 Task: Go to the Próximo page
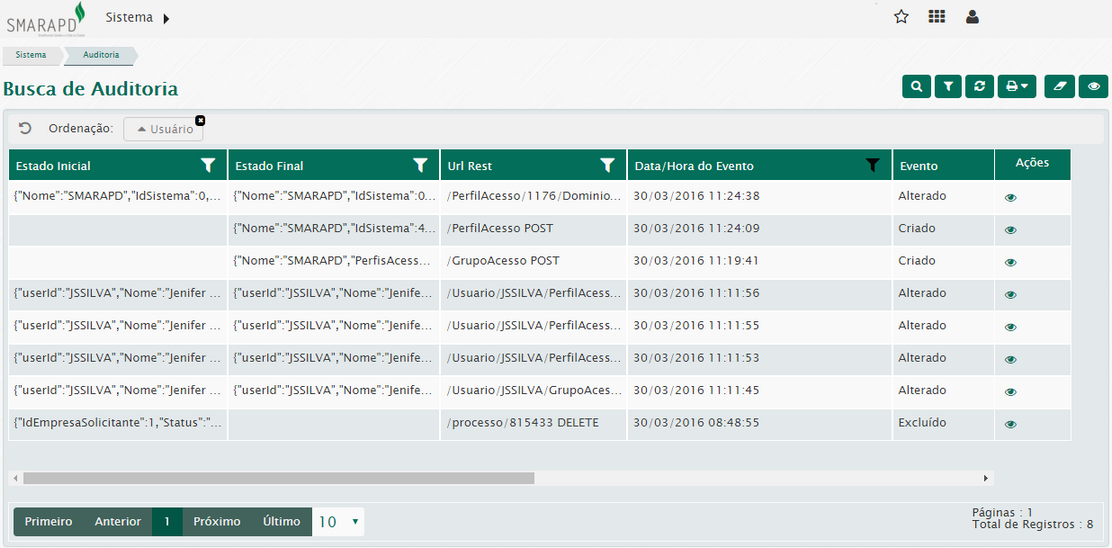217,522
